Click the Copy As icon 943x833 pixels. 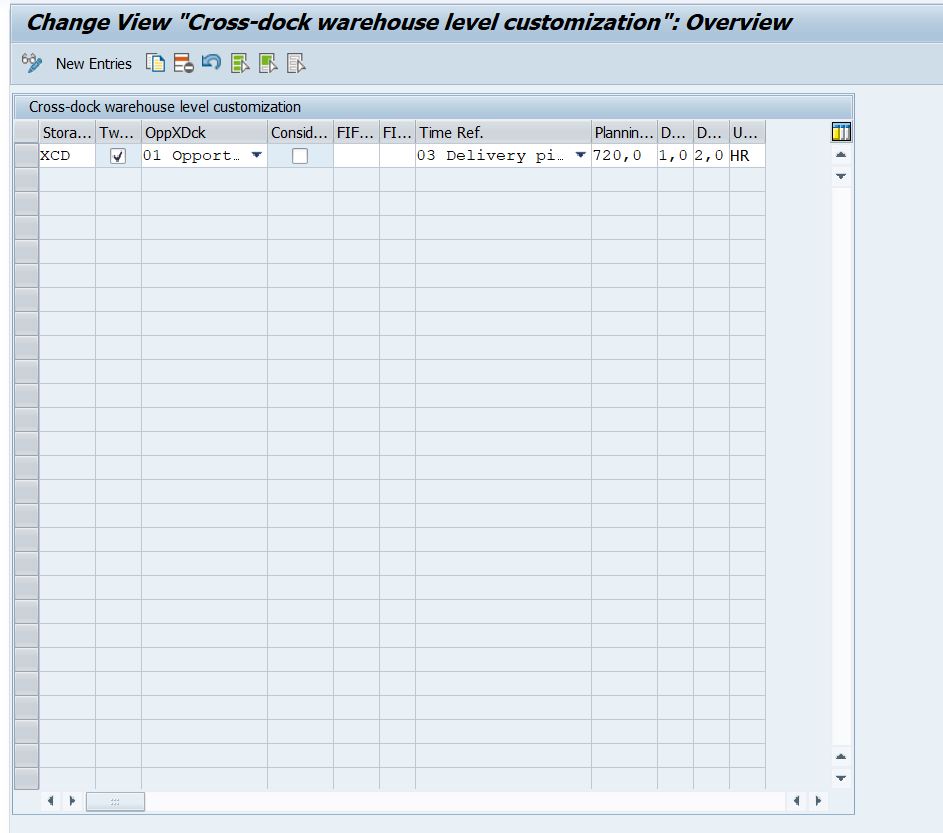[155, 63]
